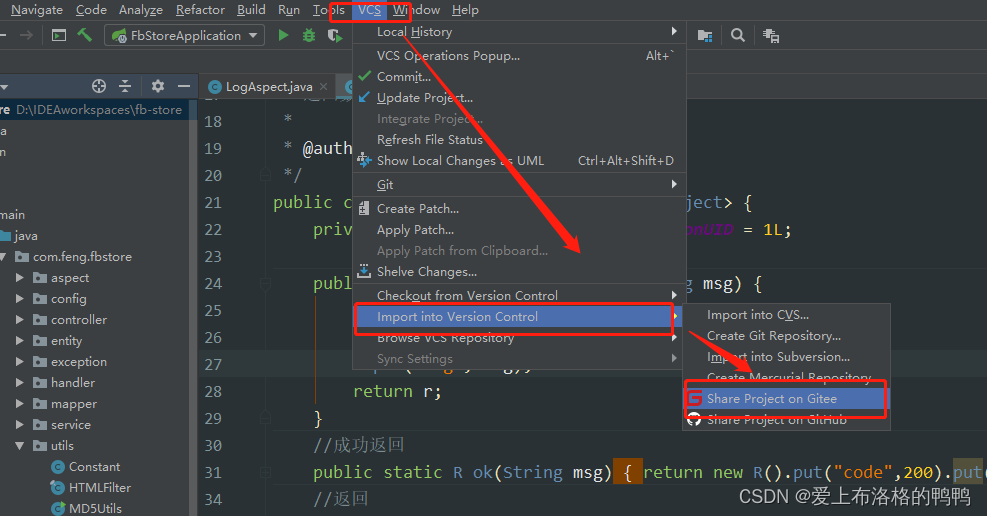Click the Build project hammer icon

point(84,35)
